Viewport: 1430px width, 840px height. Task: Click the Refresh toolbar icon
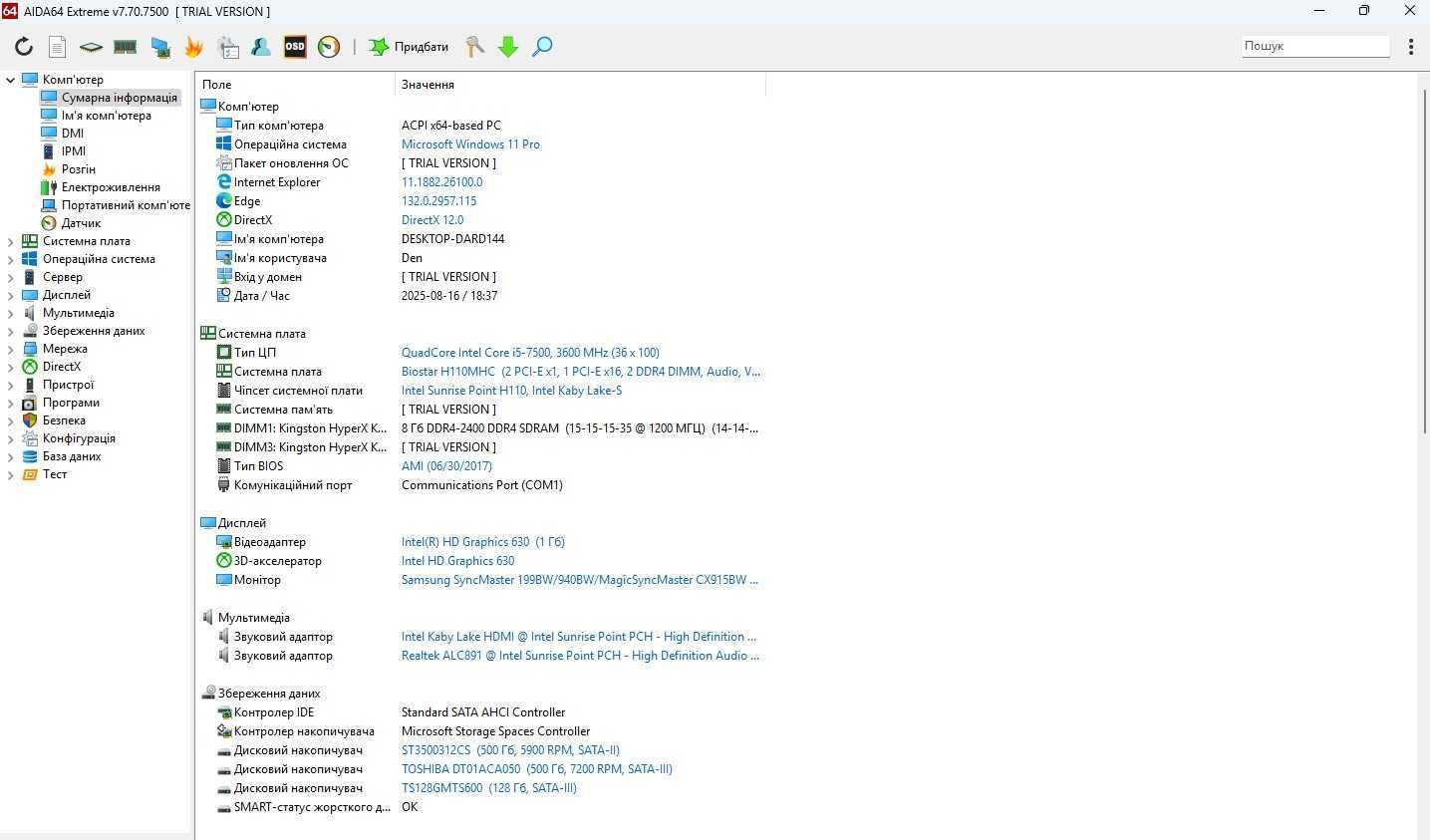click(24, 47)
